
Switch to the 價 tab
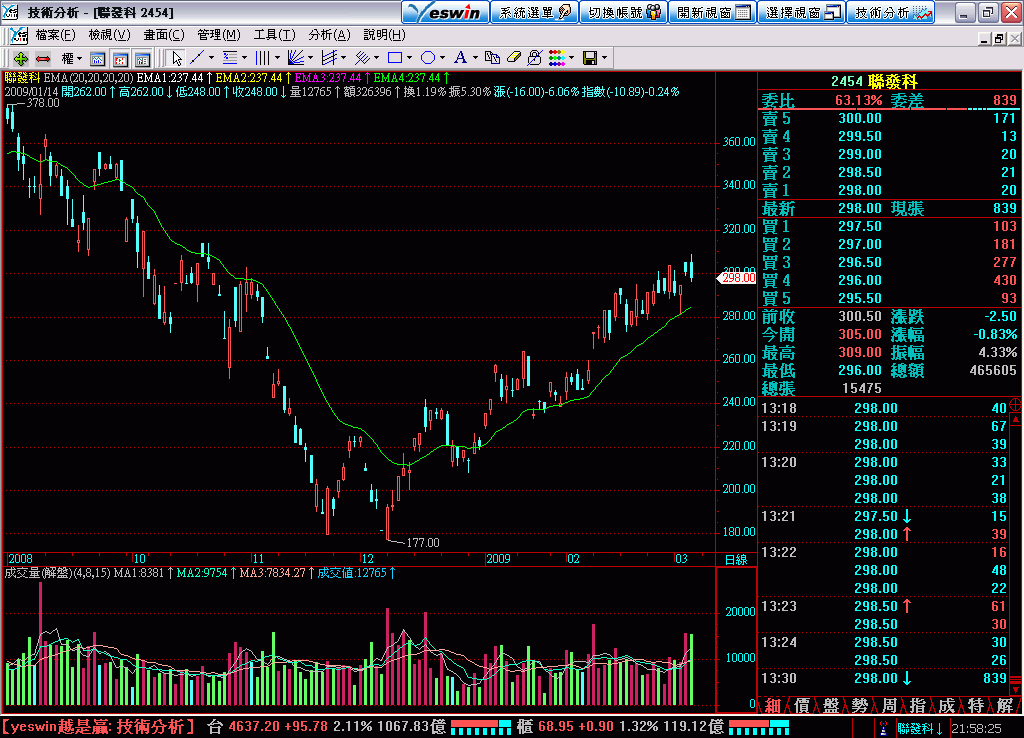pyautogui.click(x=801, y=705)
